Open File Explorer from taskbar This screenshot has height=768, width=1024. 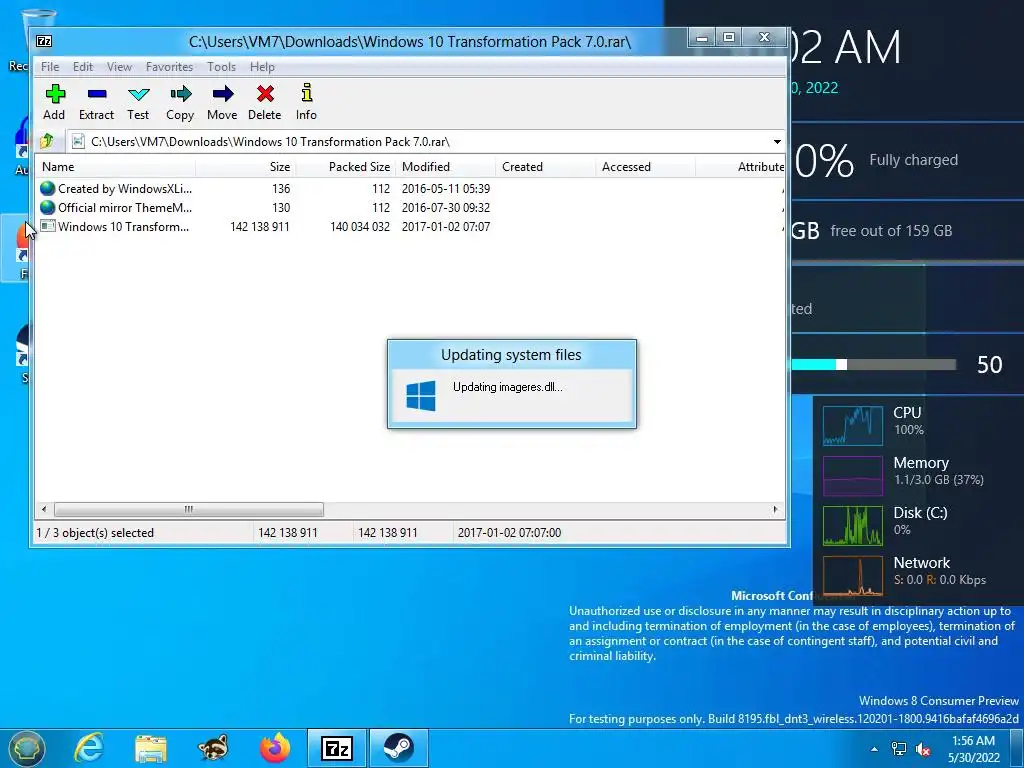pos(151,749)
